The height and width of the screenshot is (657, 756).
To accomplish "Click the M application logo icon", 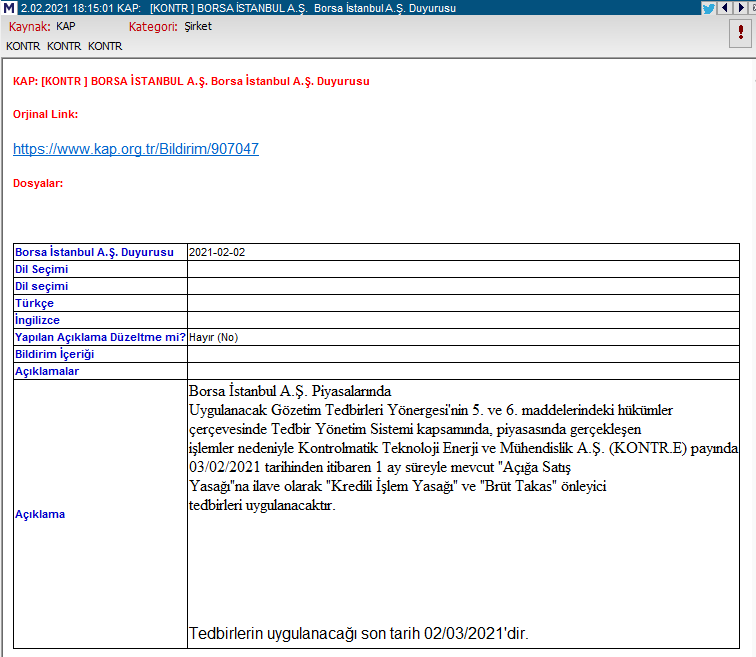I will click(x=9, y=8).
